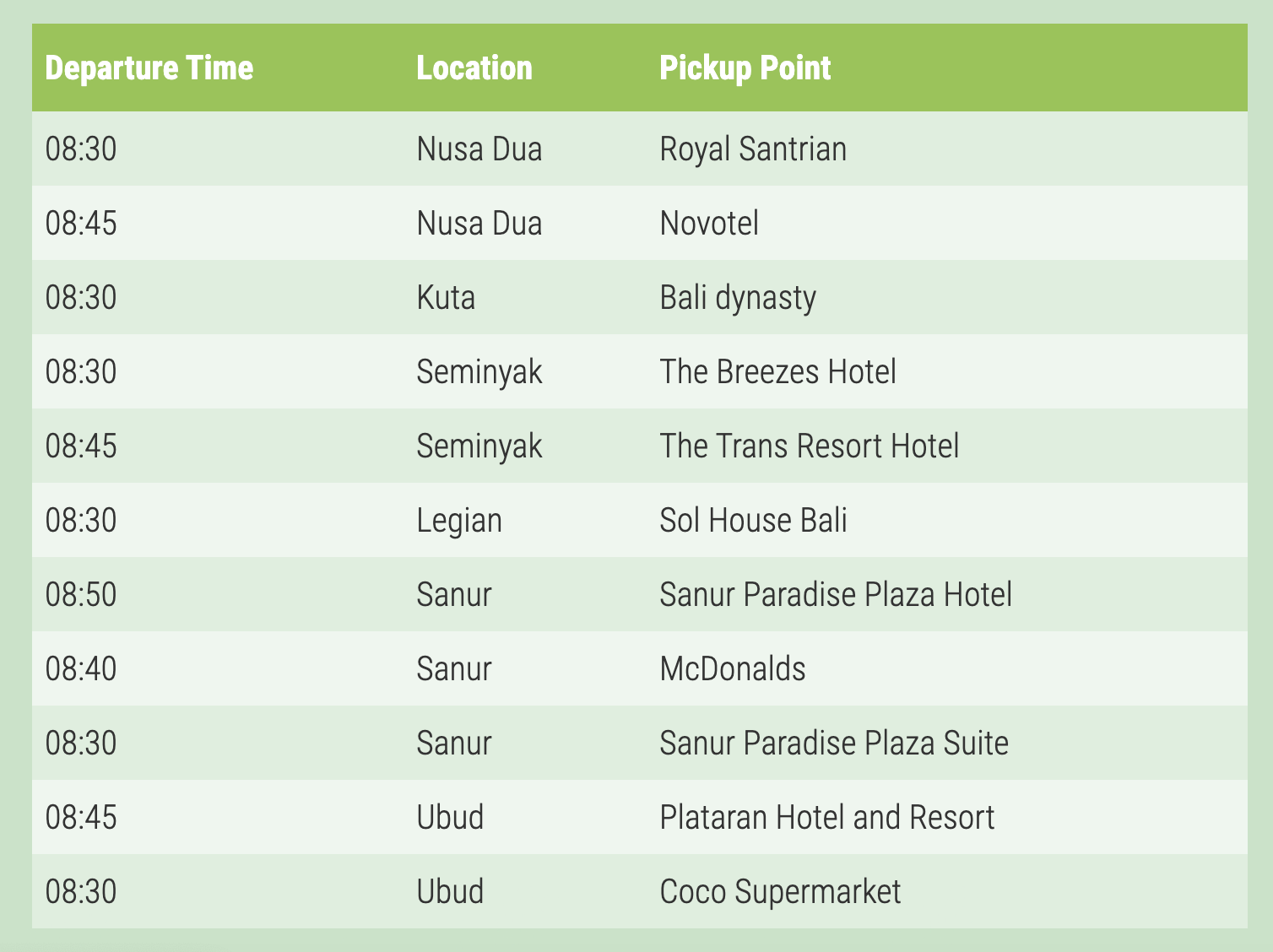The width and height of the screenshot is (1273, 952).
Task: Select the Royal Santrian pickup point
Action: point(753,149)
